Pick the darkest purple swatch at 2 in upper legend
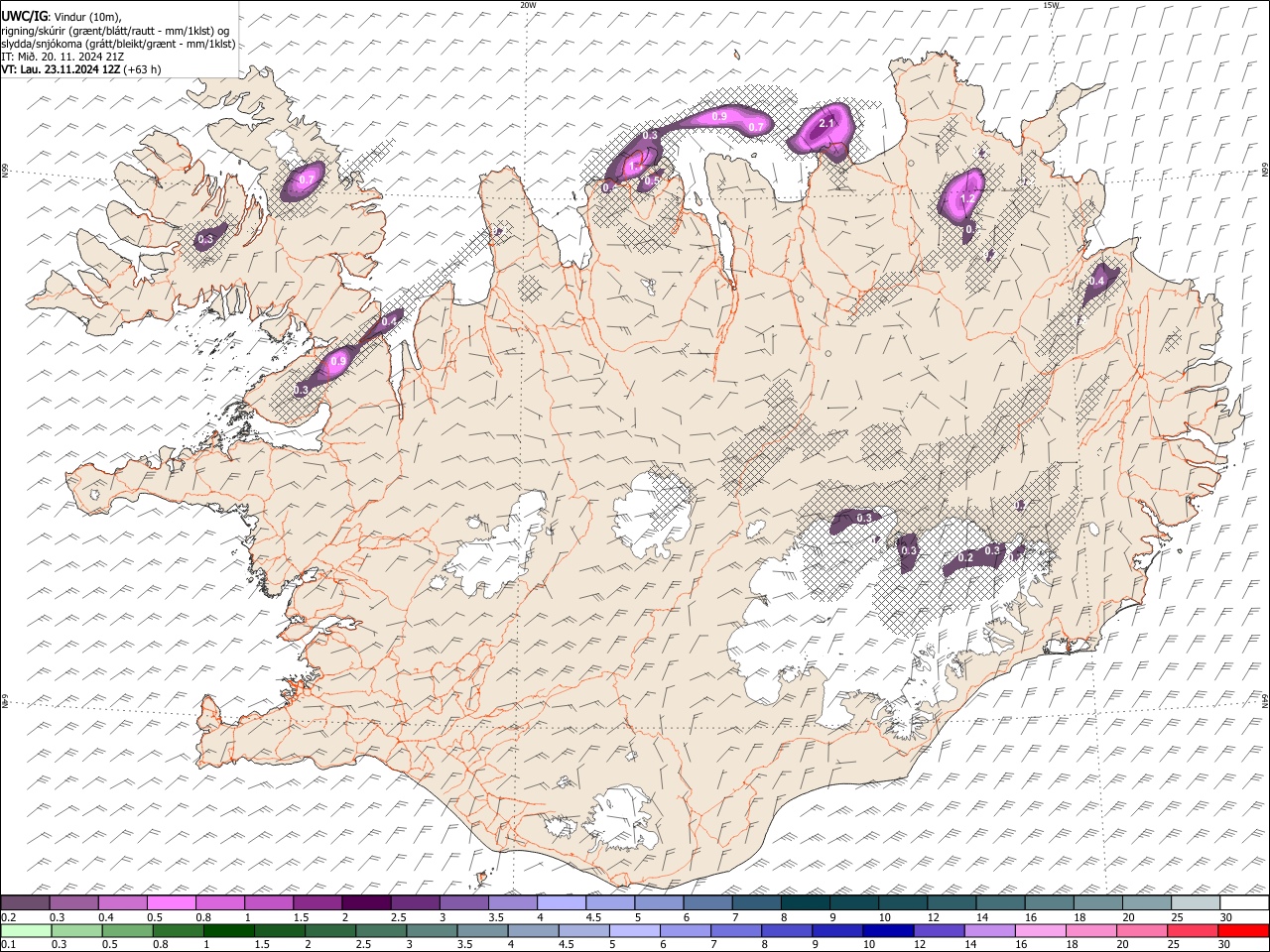 point(366,902)
